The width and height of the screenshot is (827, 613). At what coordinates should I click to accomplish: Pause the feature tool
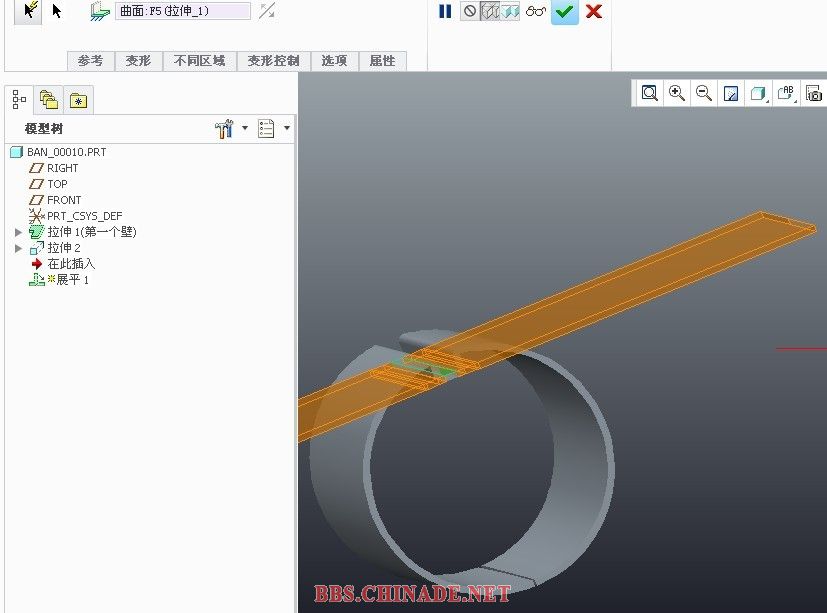pyautogui.click(x=445, y=12)
